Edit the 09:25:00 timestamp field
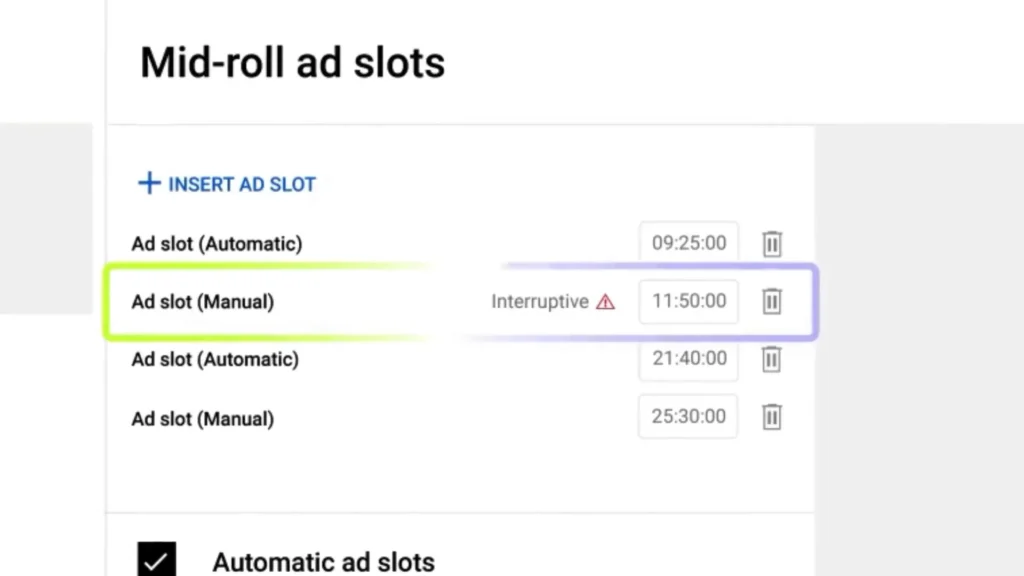Viewport: 1024px width, 576px height. pyautogui.click(x=689, y=243)
